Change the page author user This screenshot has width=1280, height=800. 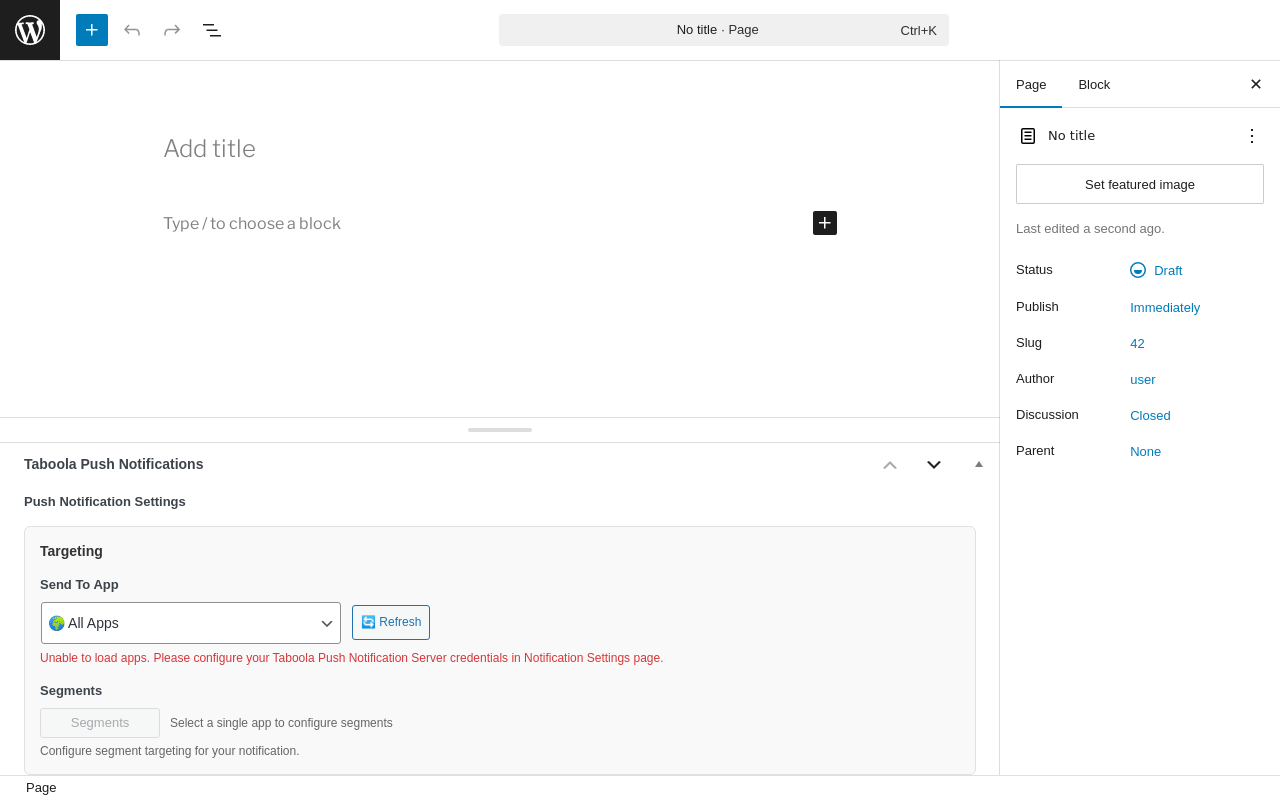[1143, 379]
